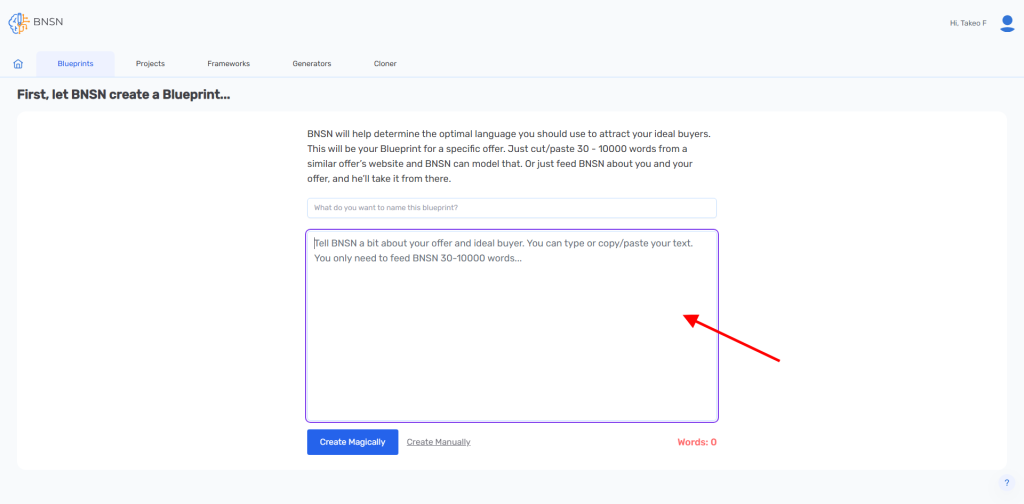Screen dimensions: 1024x504
Task: Click into the offer description text area
Action: pos(512,326)
